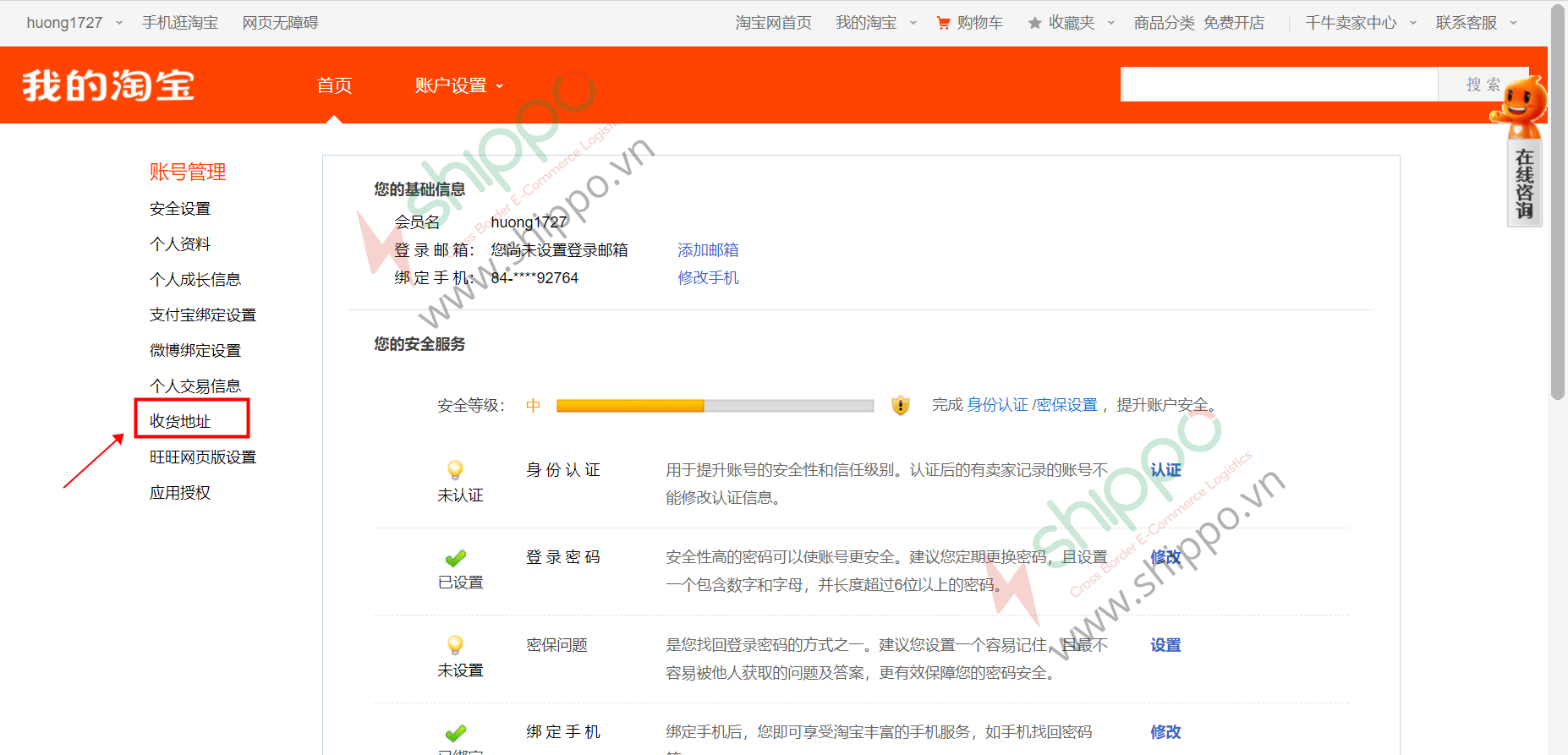Viewport: 1568px width, 755px height.
Task: Click 修改 link for 绑定手机
Action: tap(1165, 732)
